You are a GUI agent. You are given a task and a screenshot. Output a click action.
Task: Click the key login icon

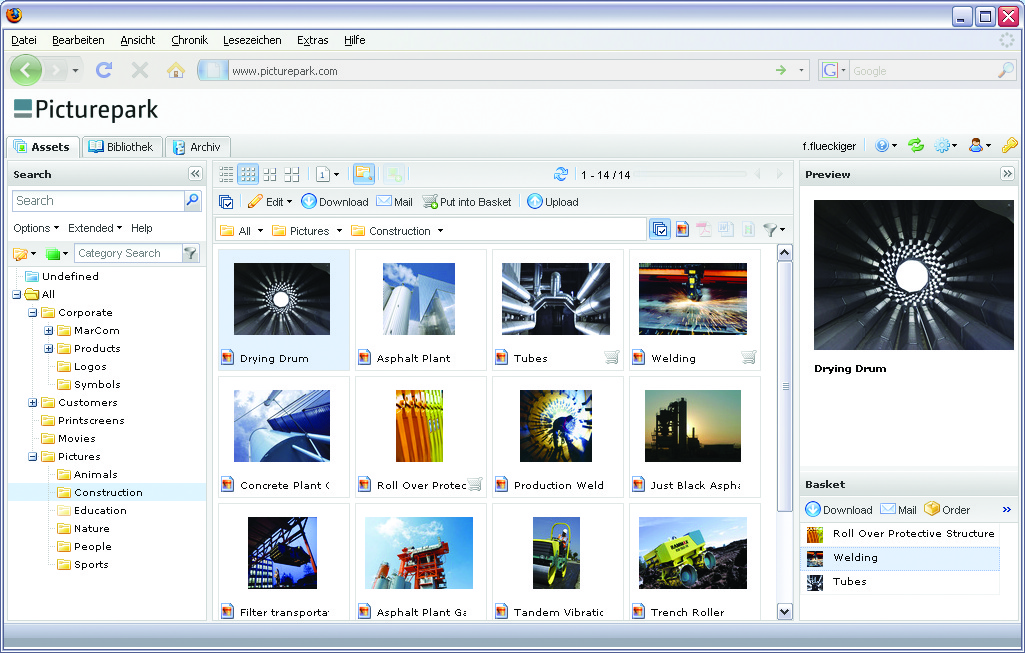coord(1009,145)
